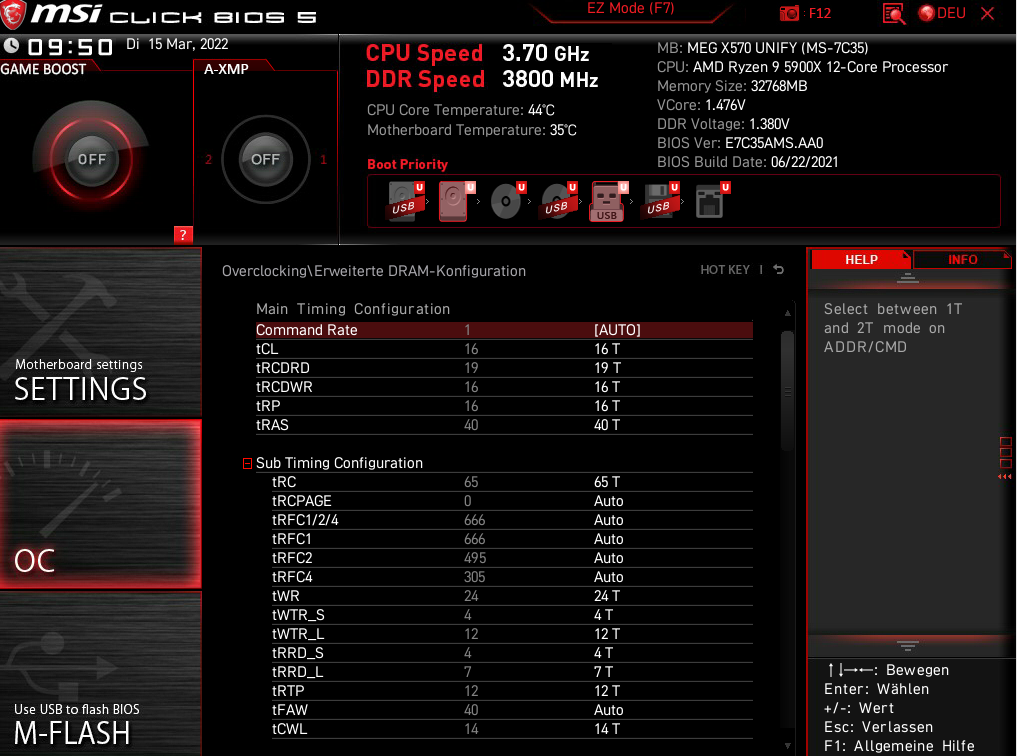This screenshot has height=756, width=1017.
Task: Click the timing list scrollbar thumb
Action: coord(787,391)
